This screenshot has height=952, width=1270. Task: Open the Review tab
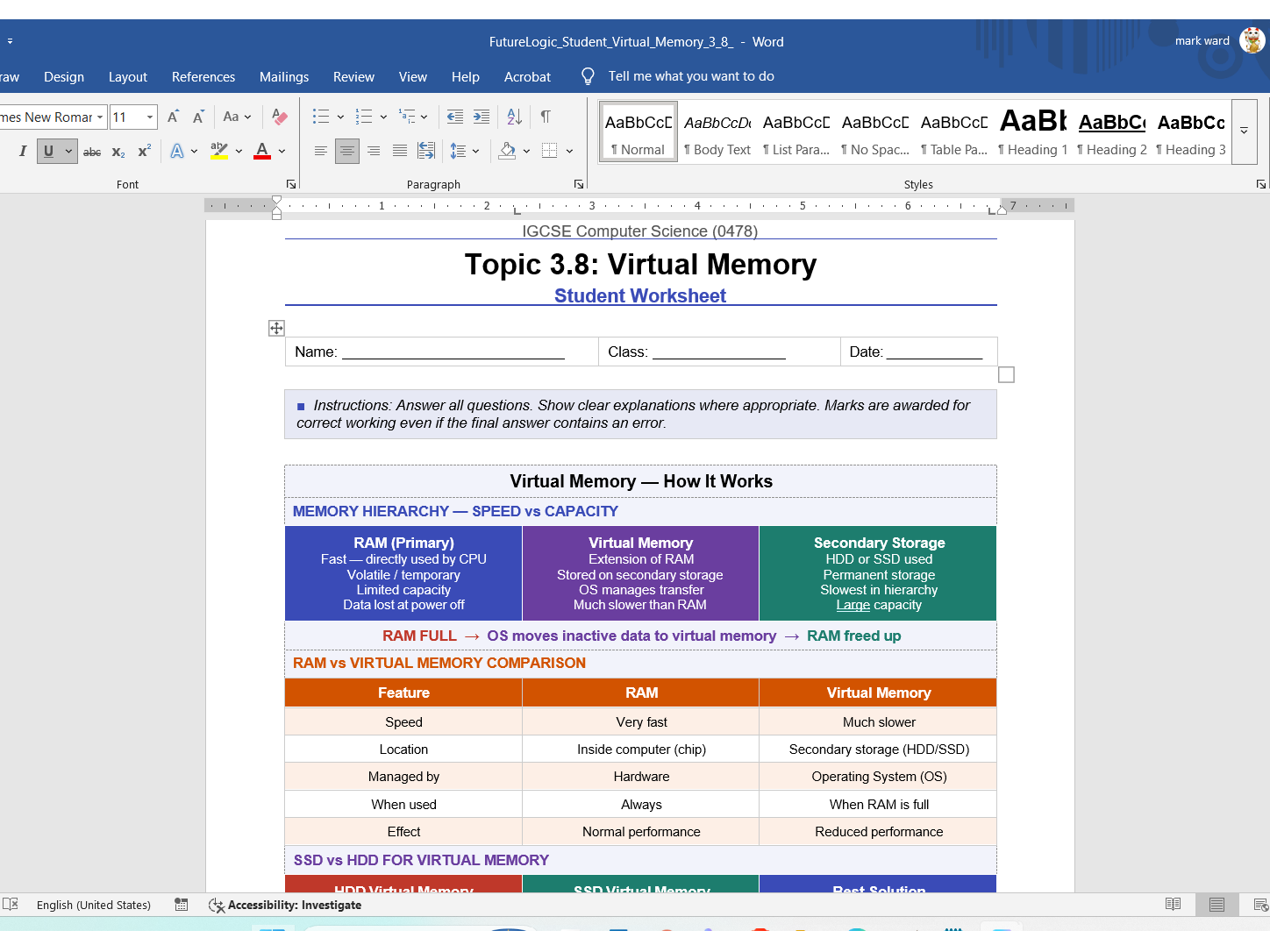353,77
